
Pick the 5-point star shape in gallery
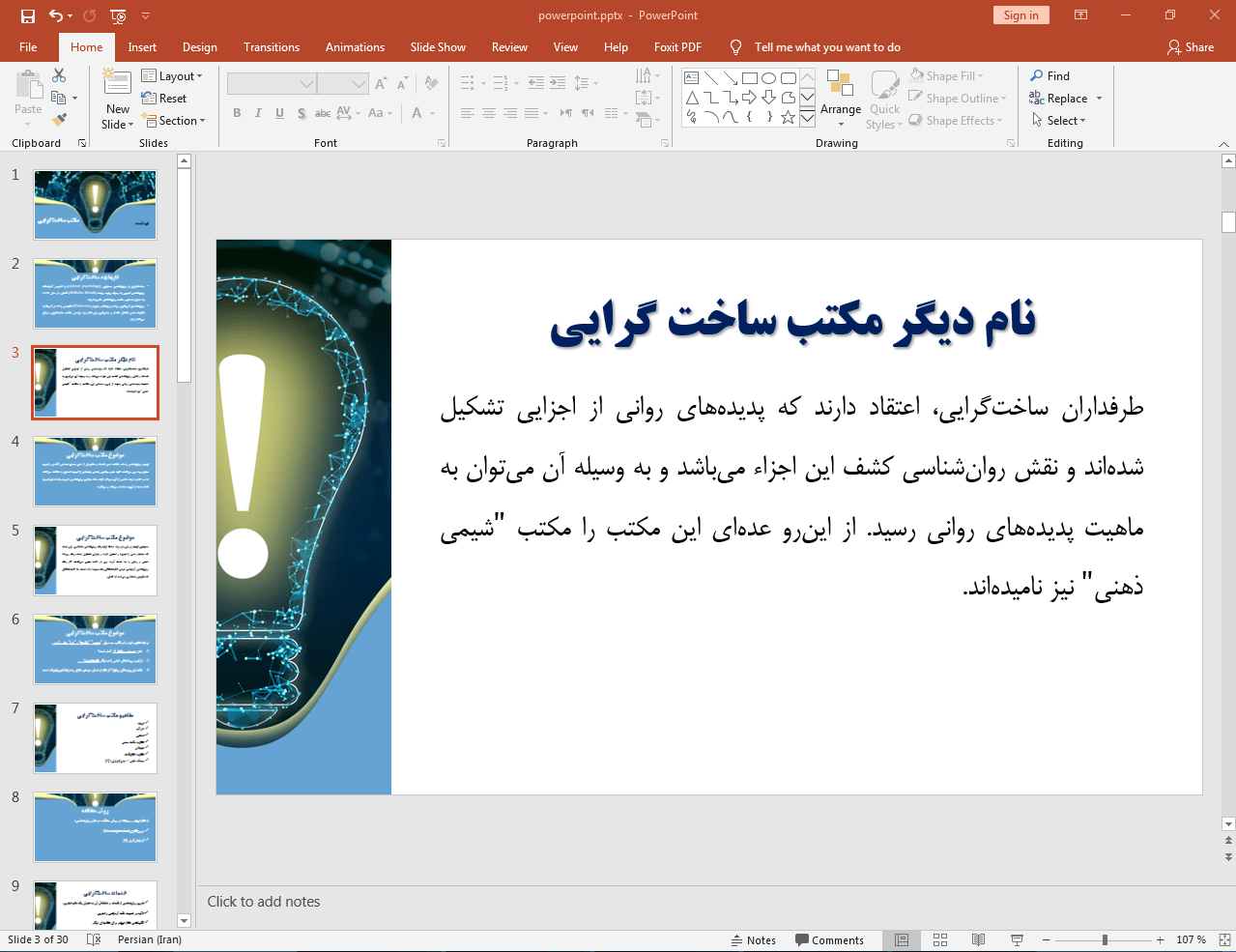(x=788, y=118)
